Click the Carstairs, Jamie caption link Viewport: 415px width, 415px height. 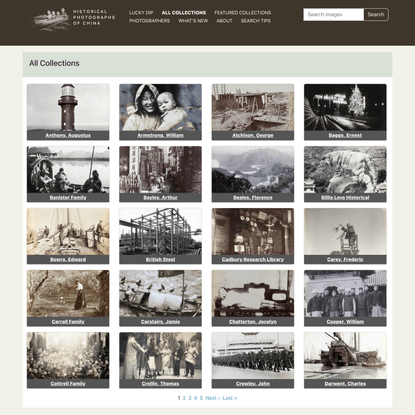click(160, 322)
